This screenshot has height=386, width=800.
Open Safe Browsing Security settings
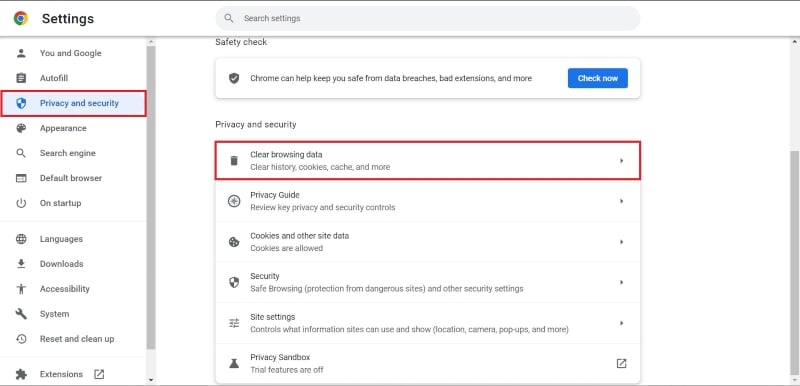tap(428, 282)
